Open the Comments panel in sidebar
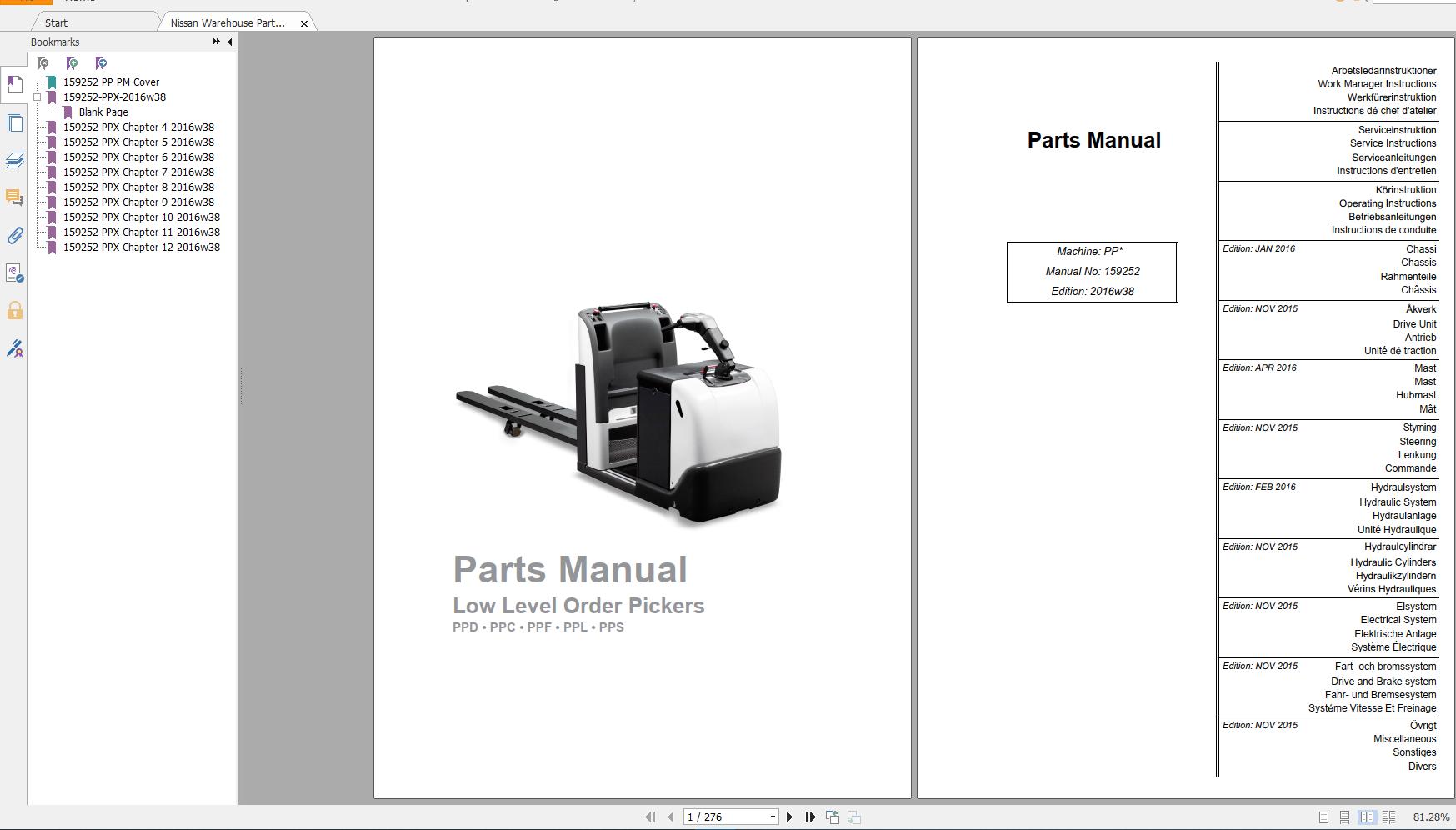Viewport: 1456px width, 830px height. coord(14,197)
